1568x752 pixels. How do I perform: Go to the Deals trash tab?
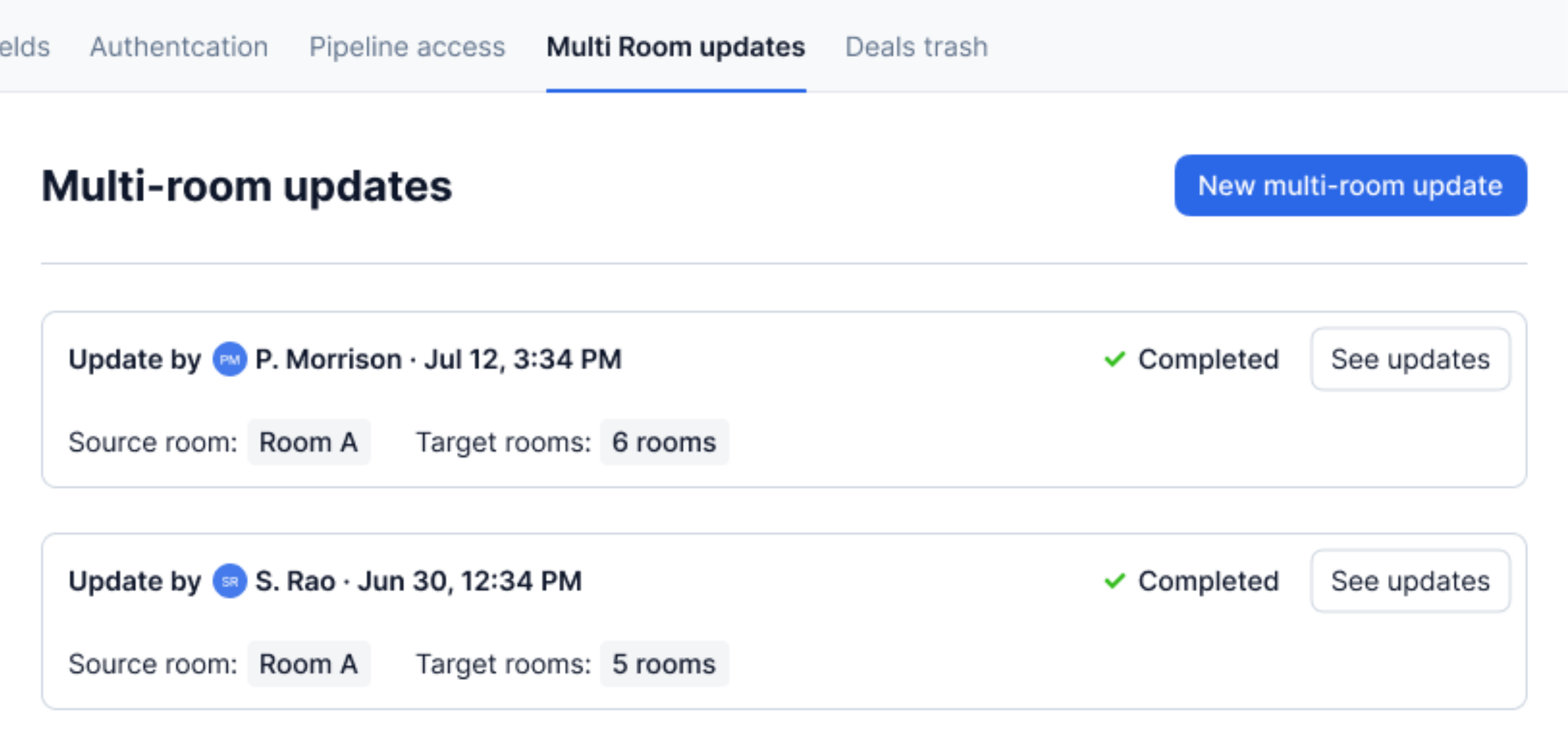pyautogui.click(x=916, y=47)
